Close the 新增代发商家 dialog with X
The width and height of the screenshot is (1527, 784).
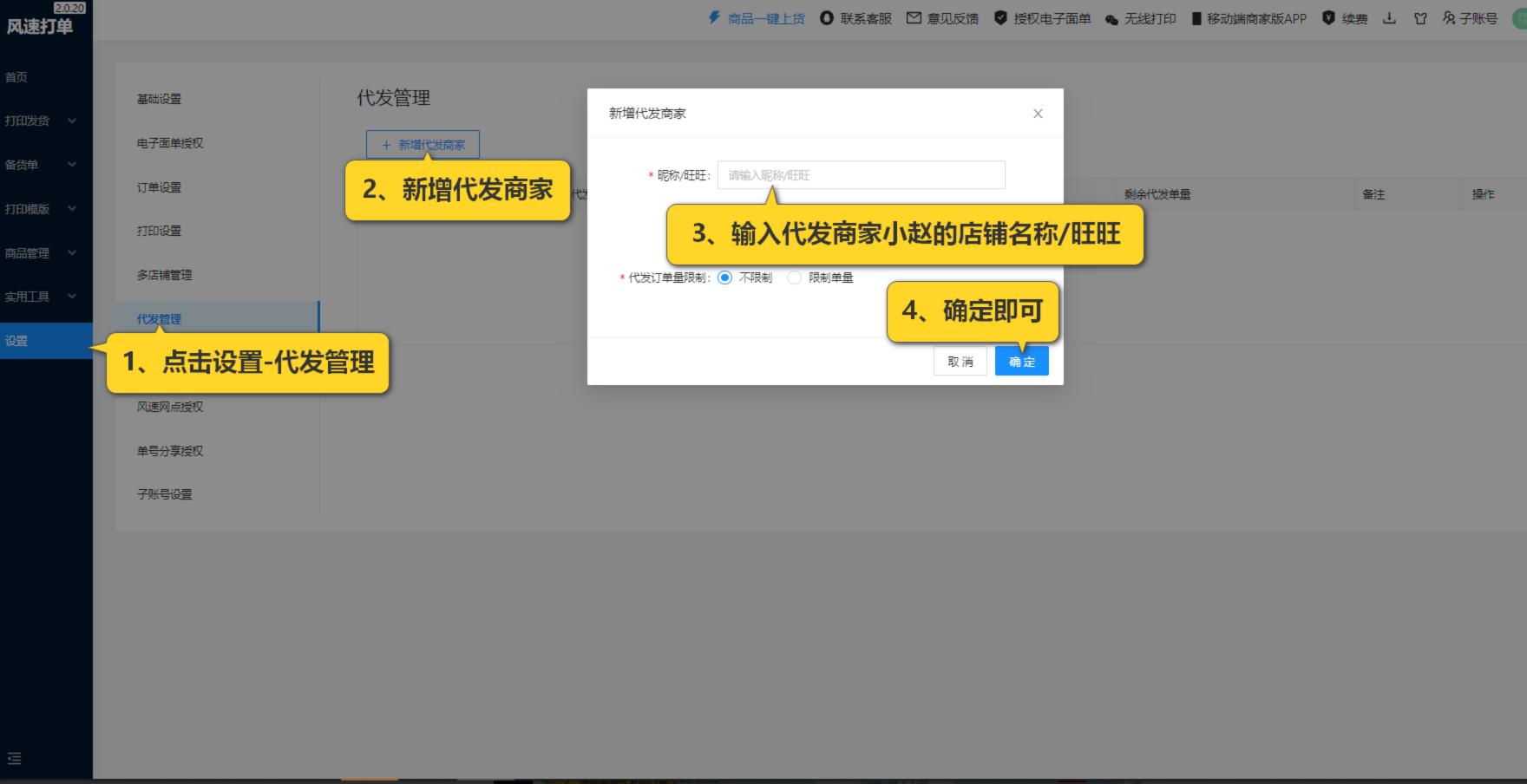[1038, 113]
